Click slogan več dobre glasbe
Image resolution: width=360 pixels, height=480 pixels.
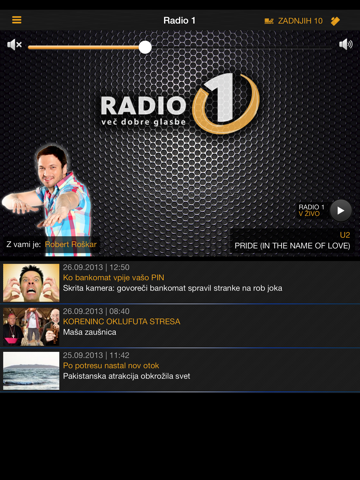(x=143, y=122)
